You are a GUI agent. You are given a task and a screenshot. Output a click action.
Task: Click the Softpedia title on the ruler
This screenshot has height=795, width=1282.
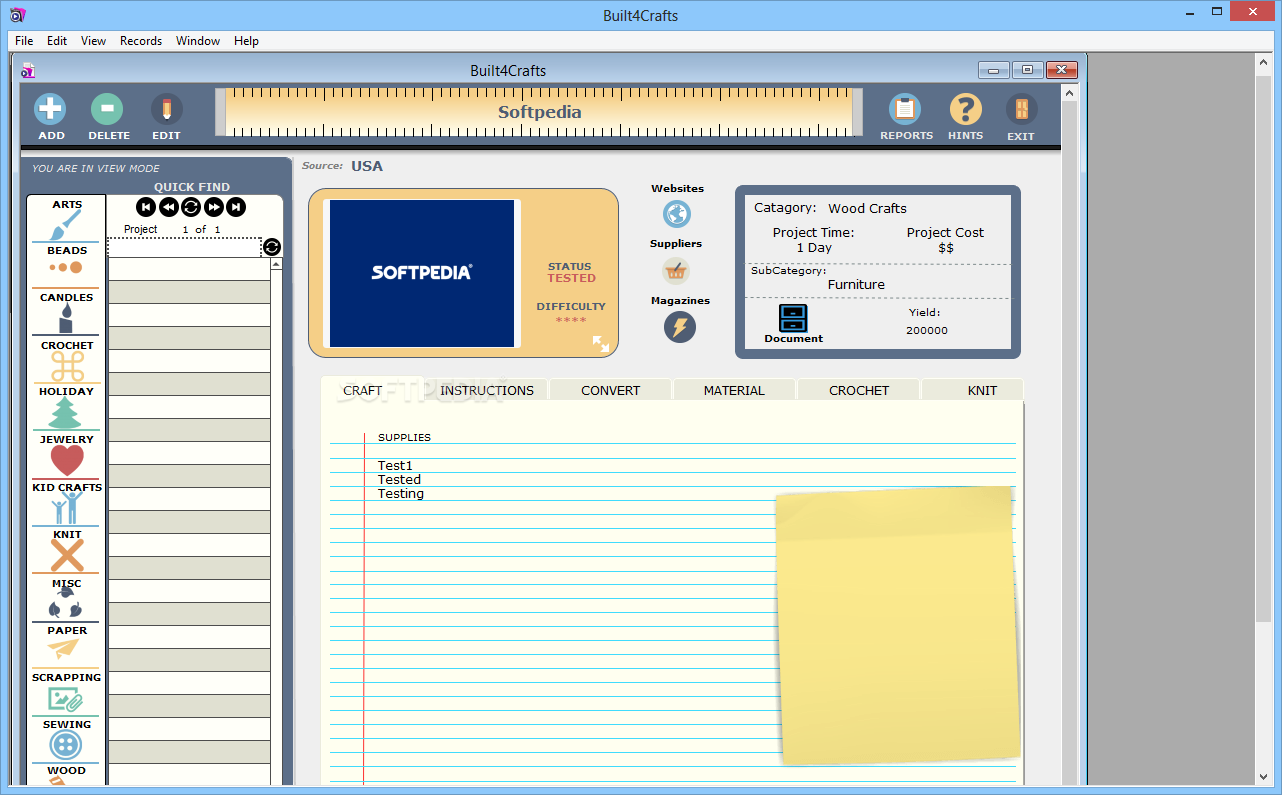pyautogui.click(x=540, y=112)
